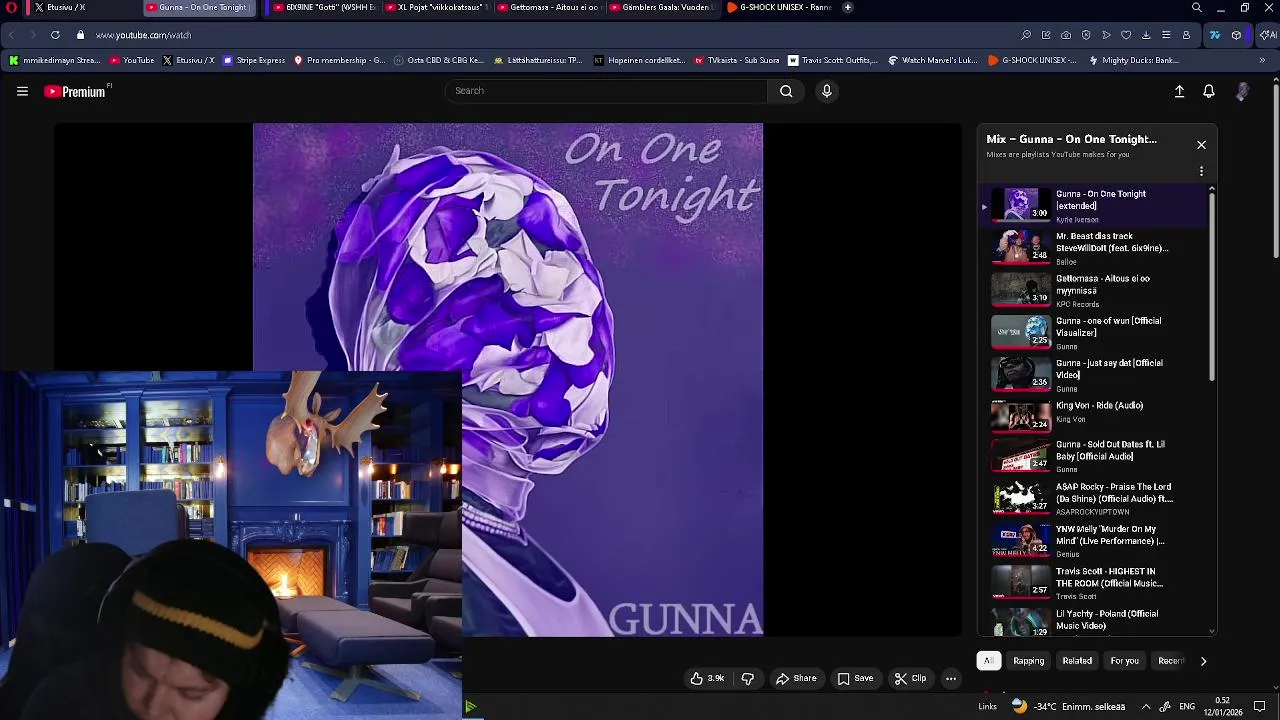The image size is (1280, 720).
Task: Open the Mighty Ducks bookmark
Action: coord(1133,60)
